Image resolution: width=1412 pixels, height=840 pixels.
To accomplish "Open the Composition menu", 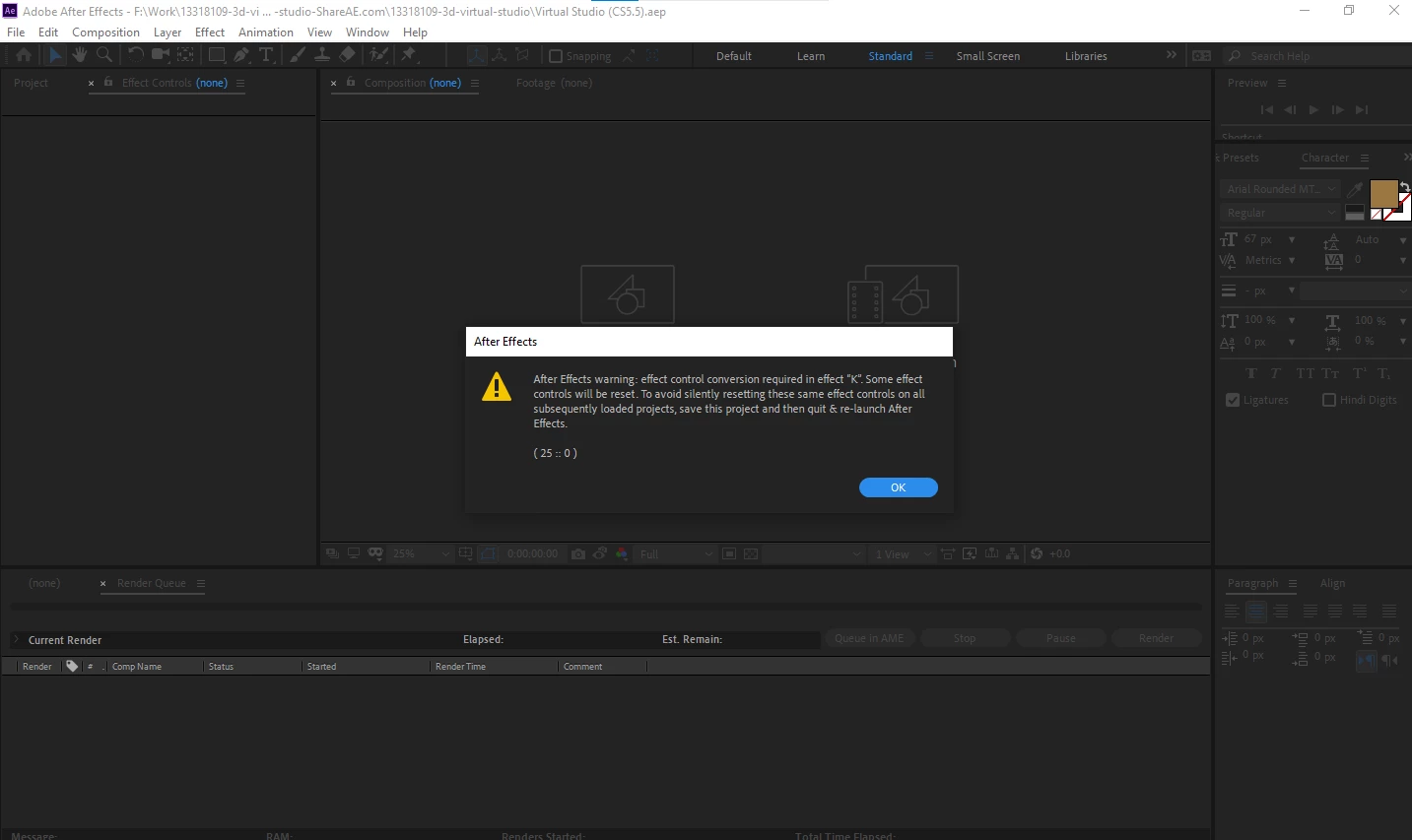I will coord(105,32).
